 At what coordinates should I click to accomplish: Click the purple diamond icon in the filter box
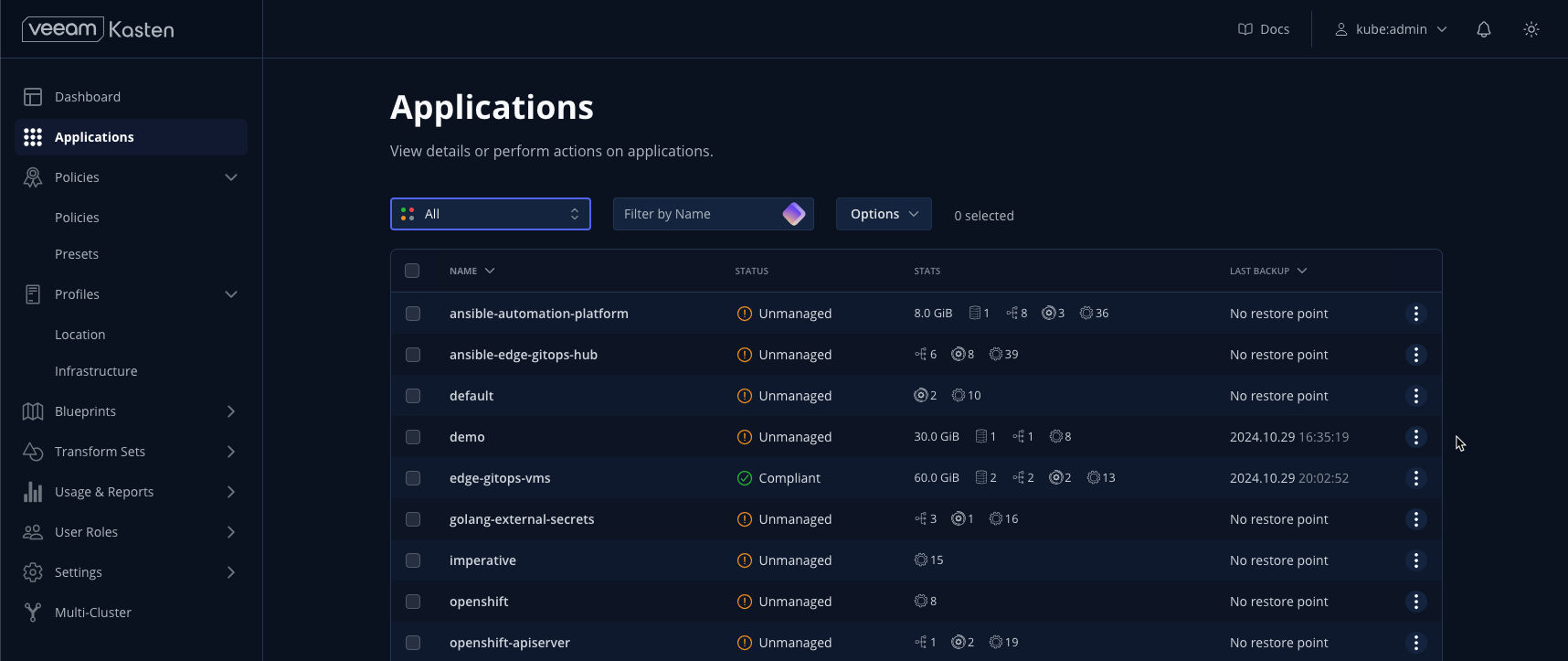tap(794, 214)
